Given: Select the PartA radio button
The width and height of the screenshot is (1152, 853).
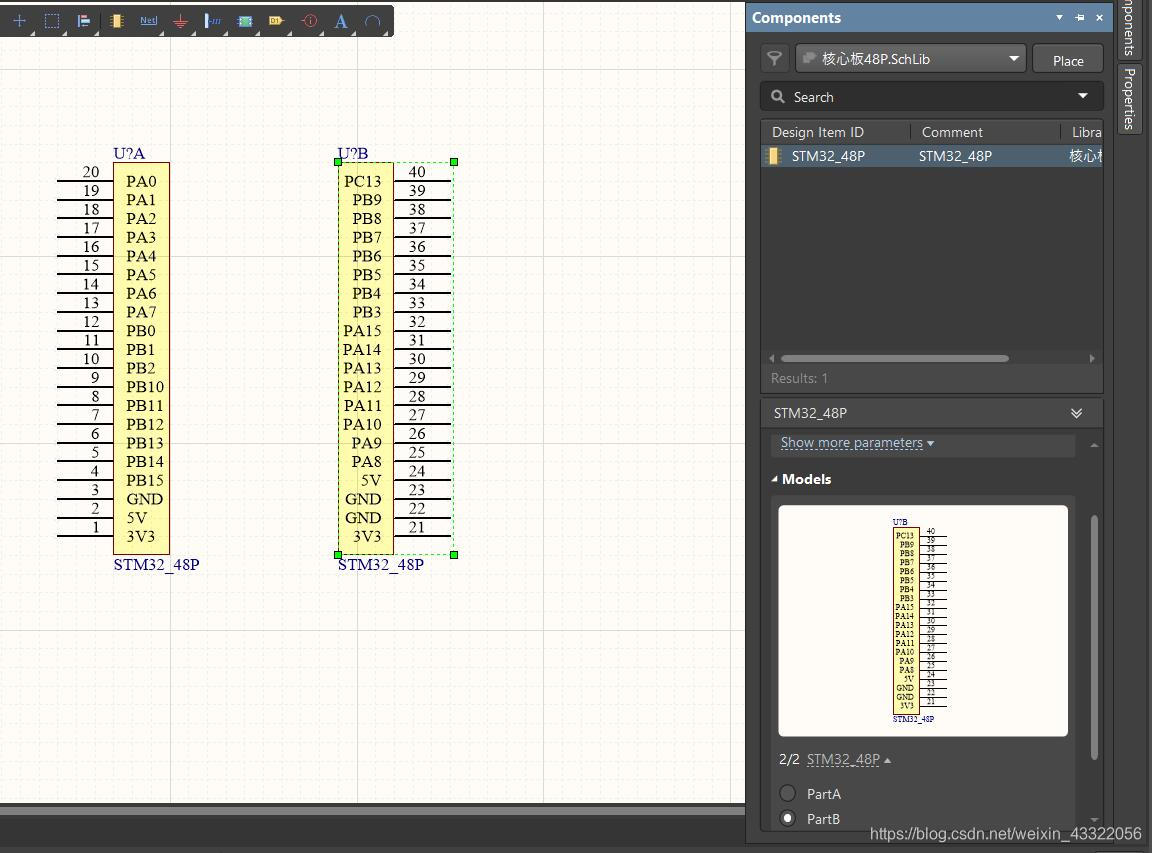Looking at the screenshot, I should [x=788, y=793].
